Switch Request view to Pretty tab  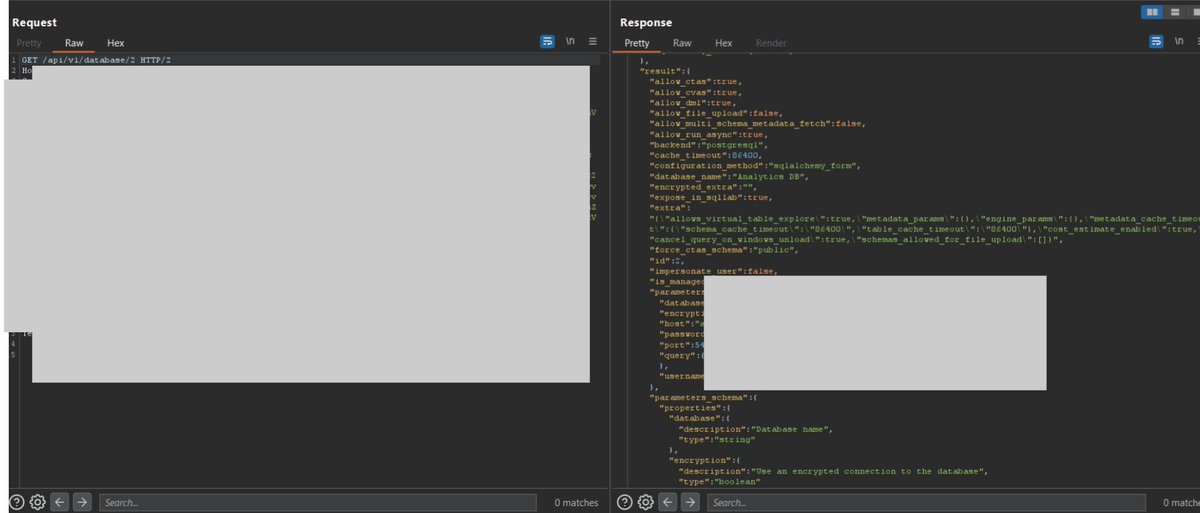coord(29,43)
